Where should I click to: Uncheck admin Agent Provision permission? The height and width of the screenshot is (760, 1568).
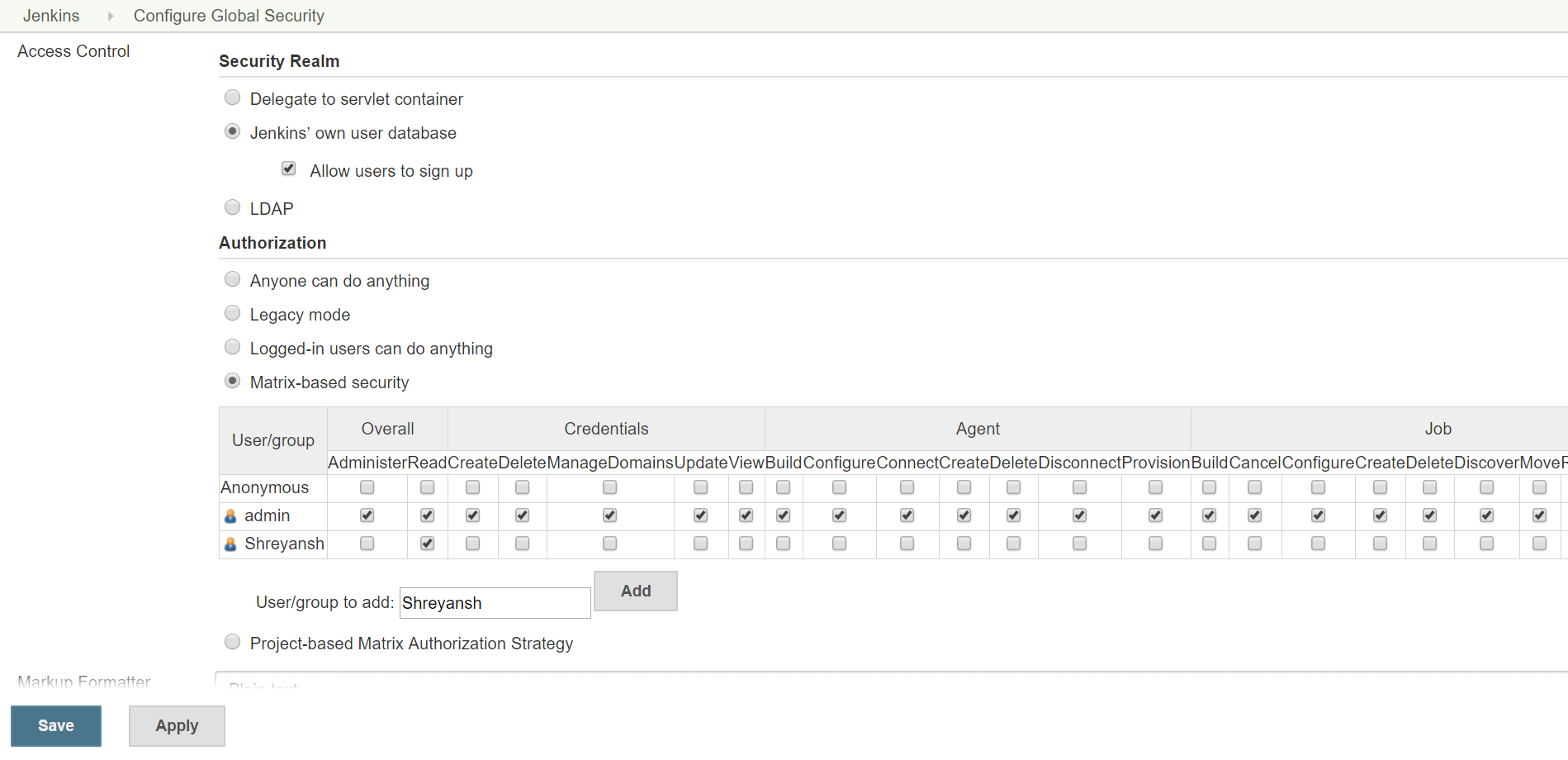[x=1156, y=515]
